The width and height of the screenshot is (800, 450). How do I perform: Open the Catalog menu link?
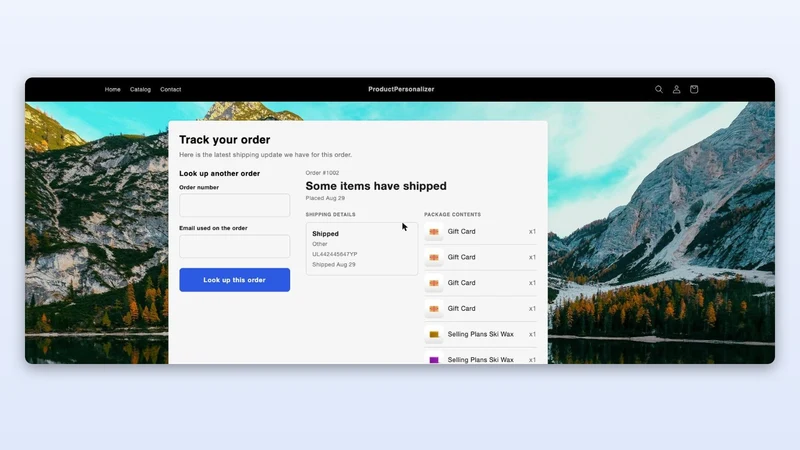pyautogui.click(x=140, y=89)
